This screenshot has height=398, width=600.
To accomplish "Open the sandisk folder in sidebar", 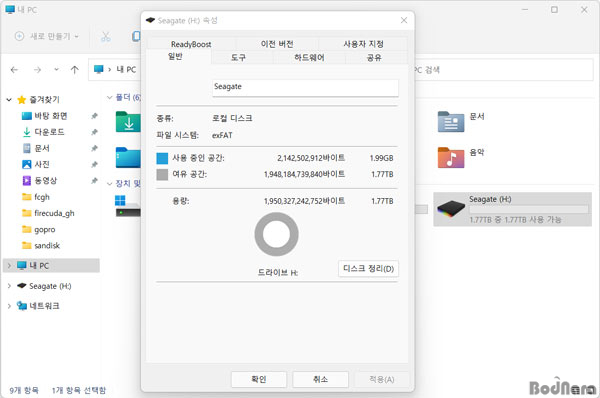I will coord(47,246).
